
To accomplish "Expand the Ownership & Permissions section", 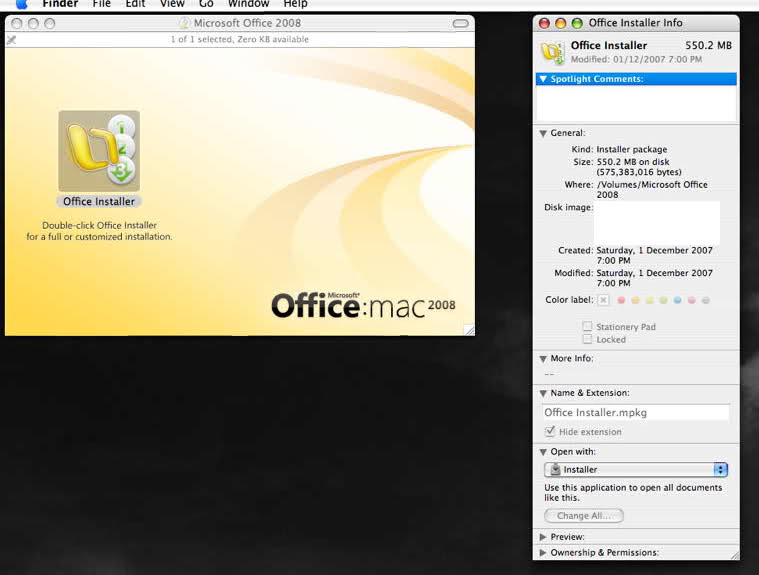I will [x=543, y=552].
